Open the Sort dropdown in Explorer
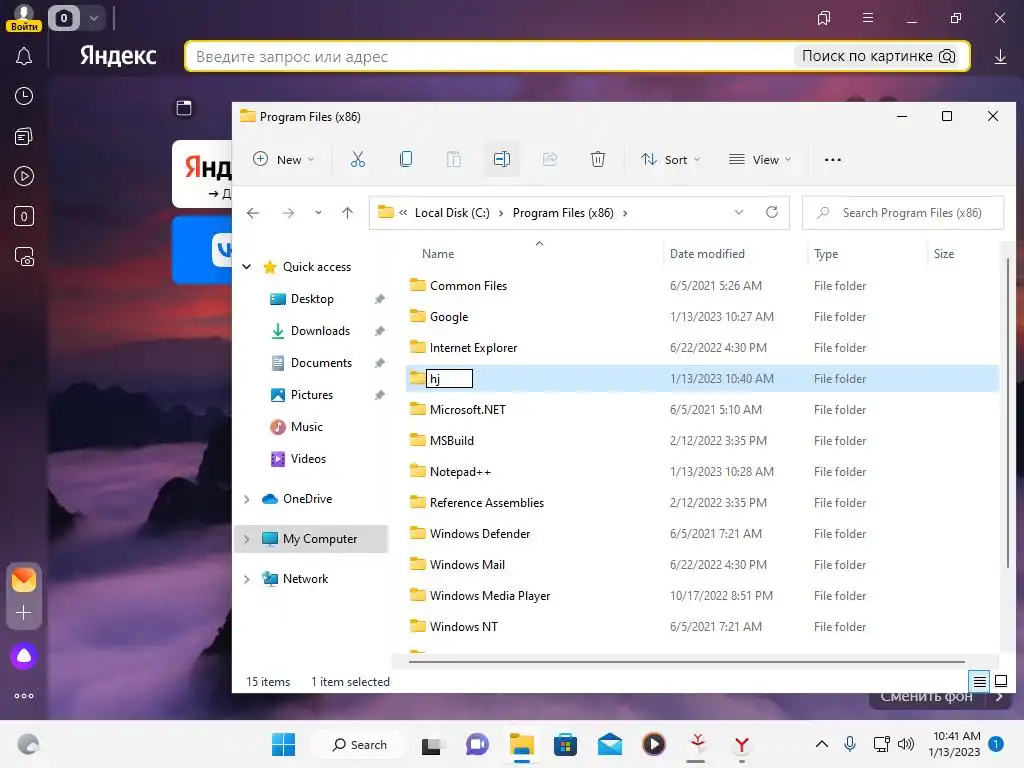 pyautogui.click(x=670, y=160)
